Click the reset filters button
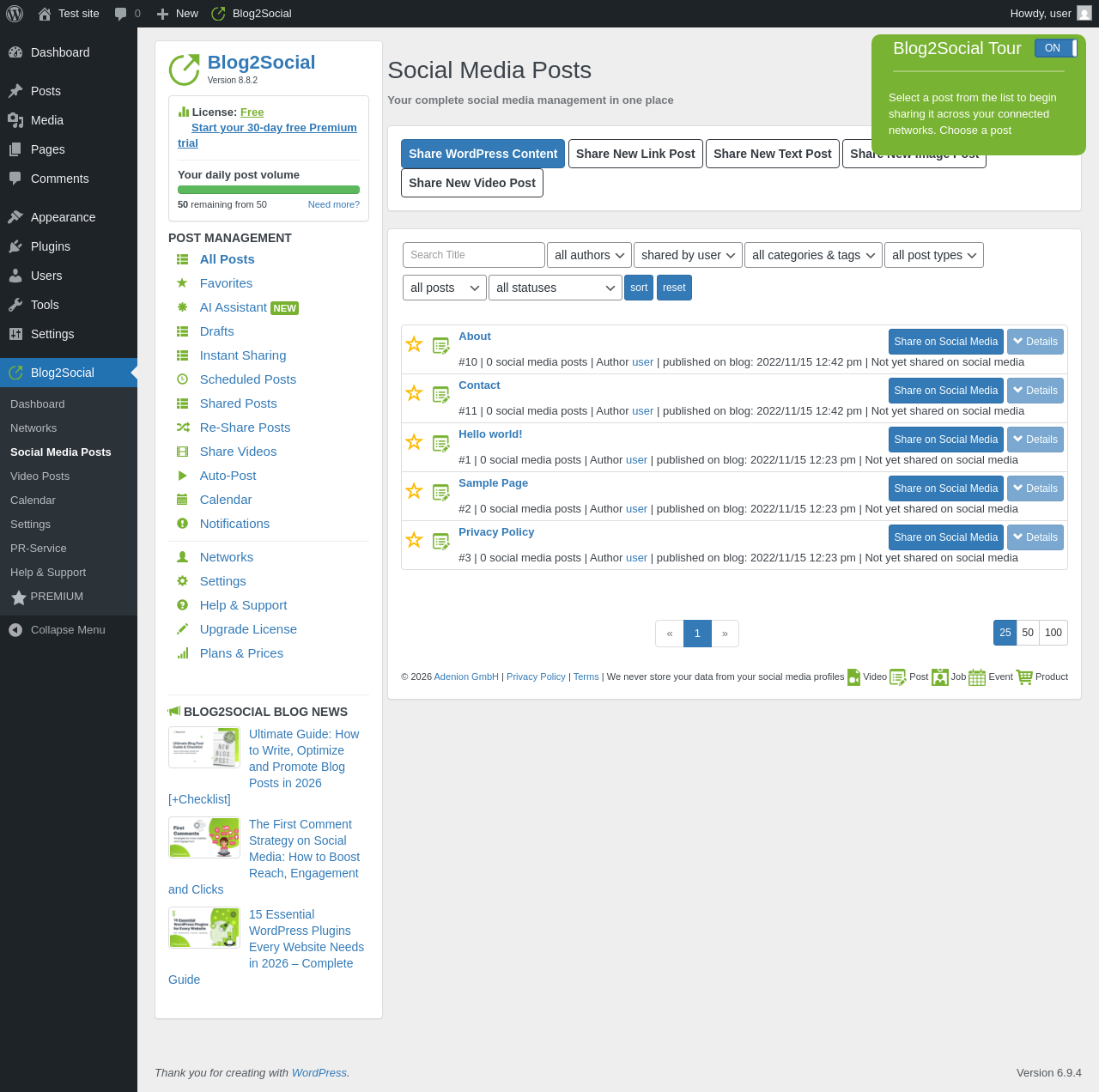This screenshot has width=1099, height=1092. click(674, 288)
